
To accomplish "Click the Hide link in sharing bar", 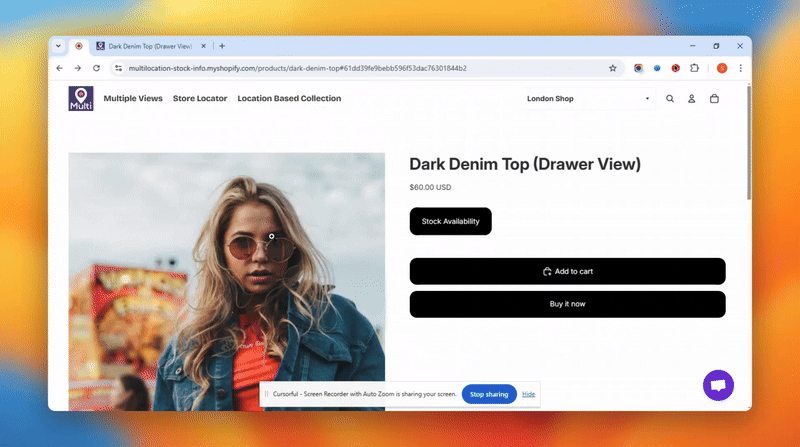I will [529, 394].
